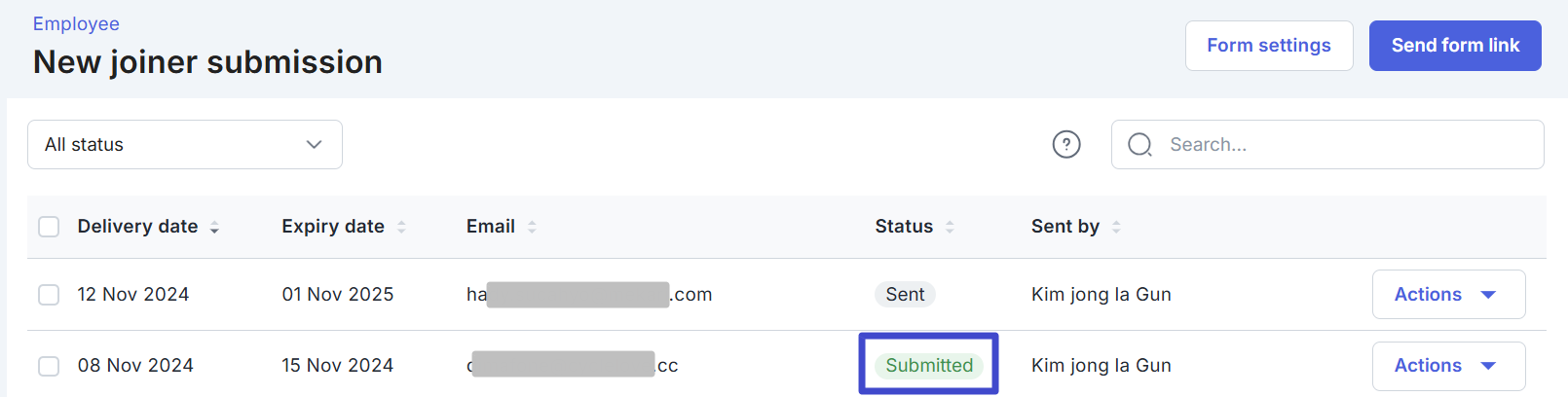Sort by Status column arrows
The width and height of the screenshot is (1568, 397).
(950, 227)
